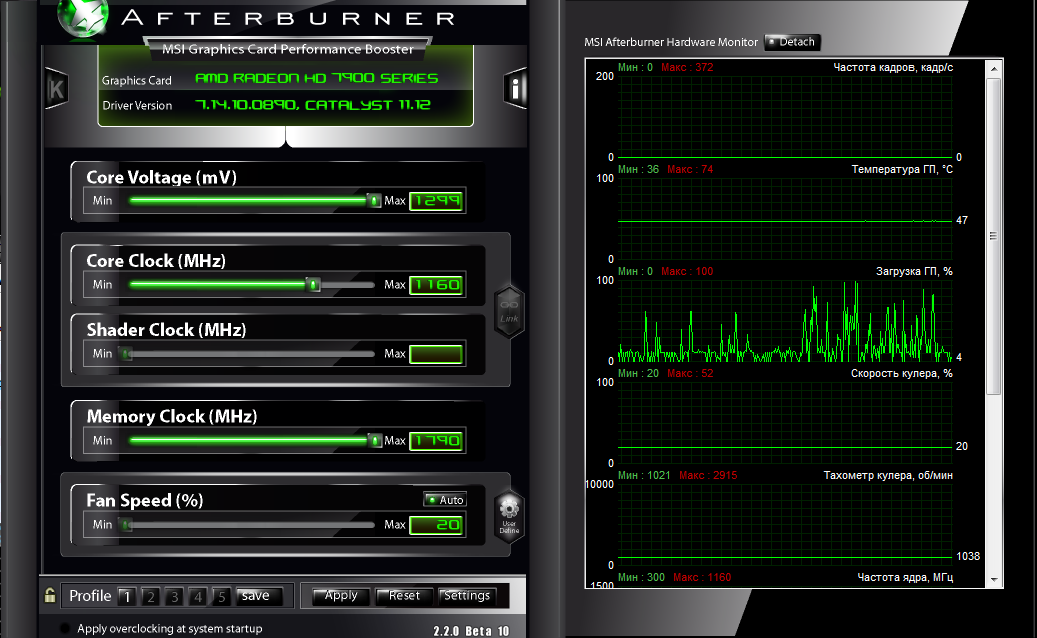
Task: Click the profile lock icon
Action: pos(50,595)
